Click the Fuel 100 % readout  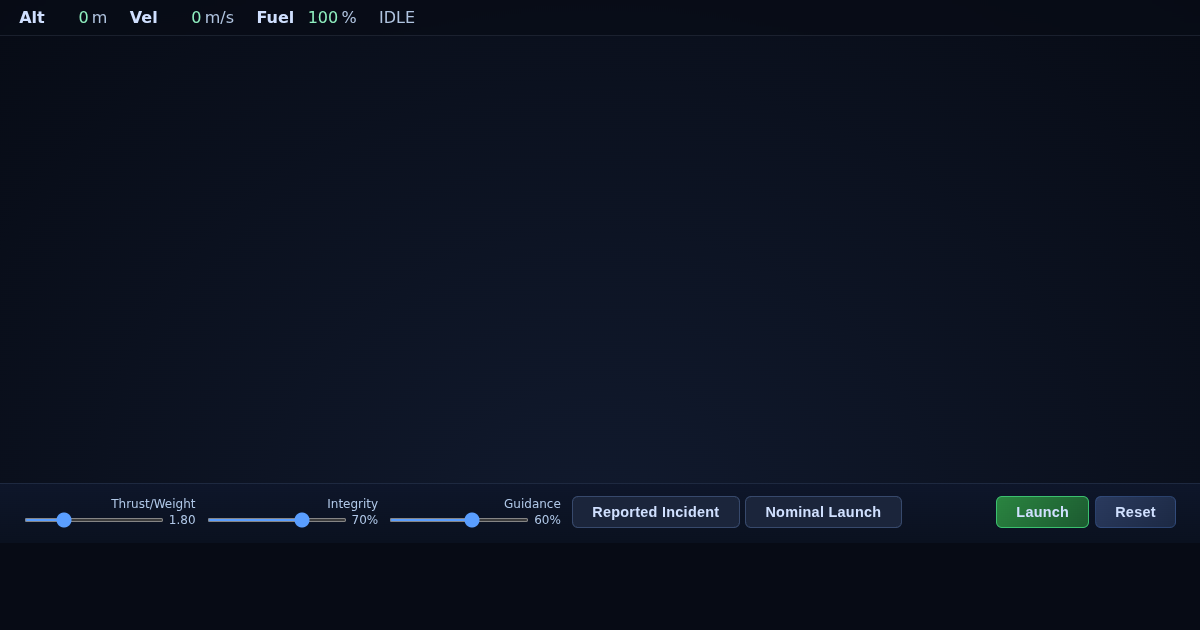(x=306, y=18)
